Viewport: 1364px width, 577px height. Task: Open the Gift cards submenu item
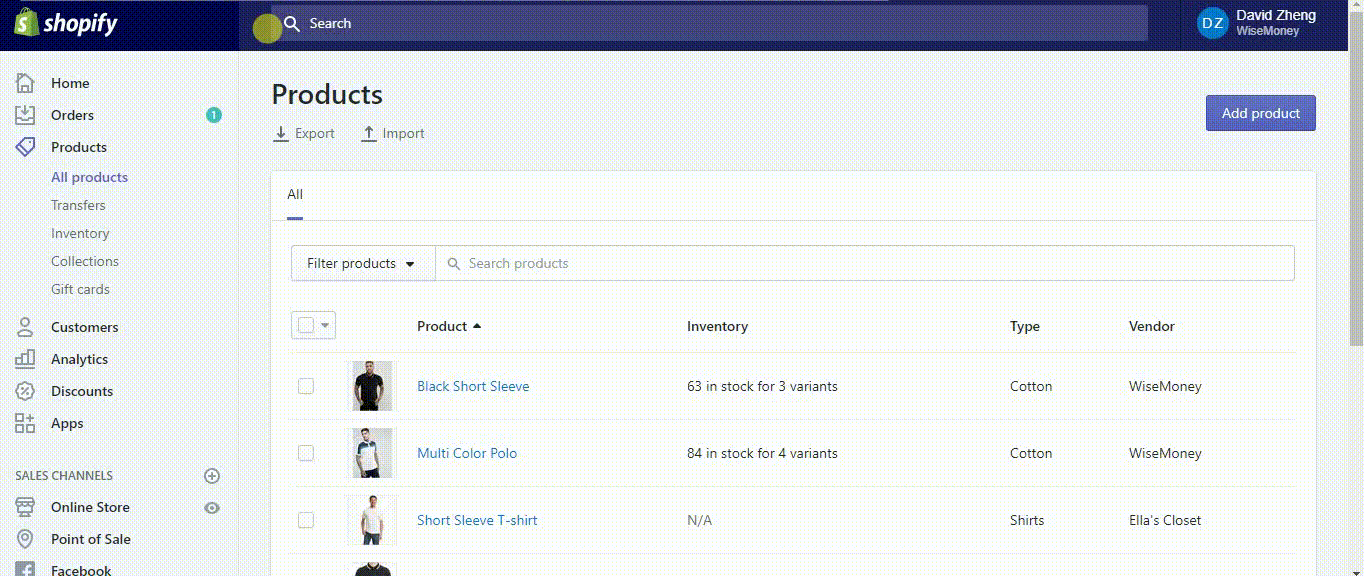click(80, 289)
